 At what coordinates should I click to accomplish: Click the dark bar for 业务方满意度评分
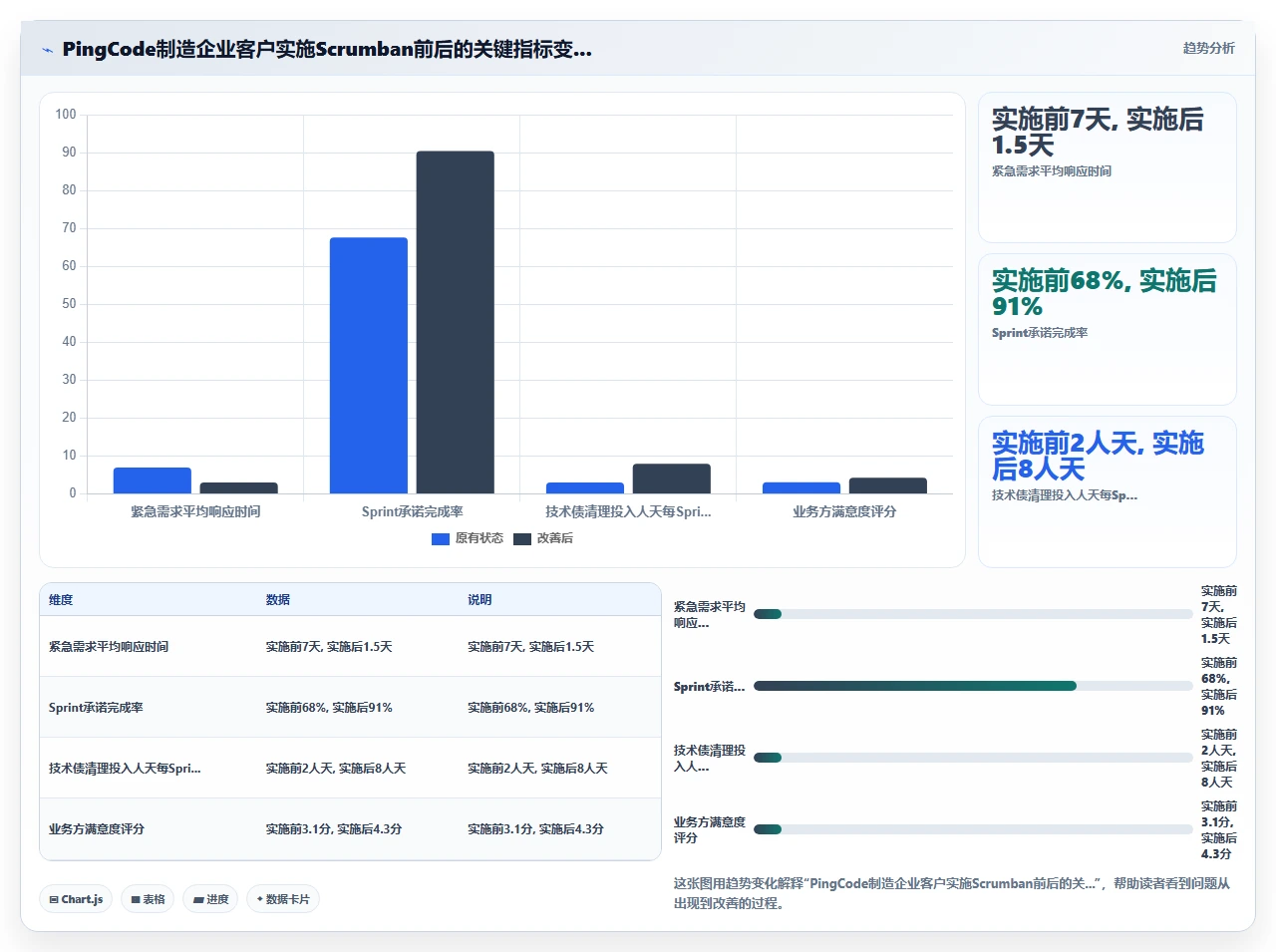(x=888, y=485)
